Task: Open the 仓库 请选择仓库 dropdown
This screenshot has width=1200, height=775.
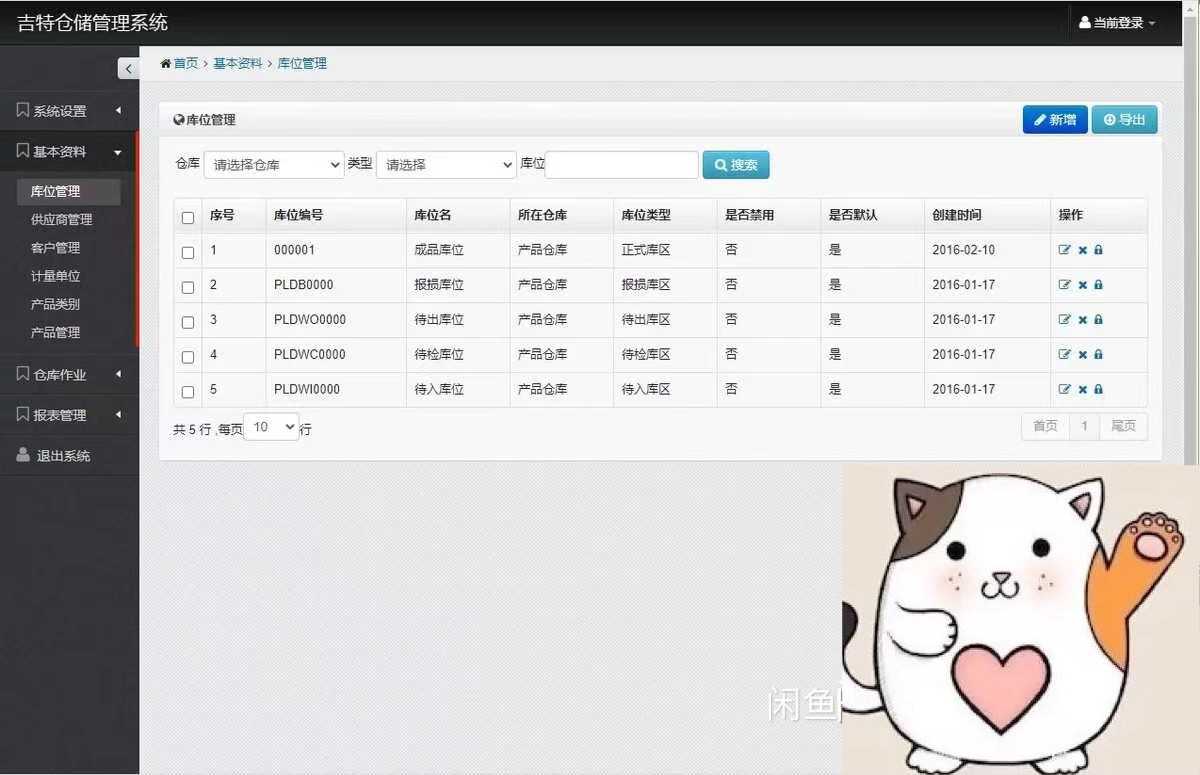Action: pos(274,165)
